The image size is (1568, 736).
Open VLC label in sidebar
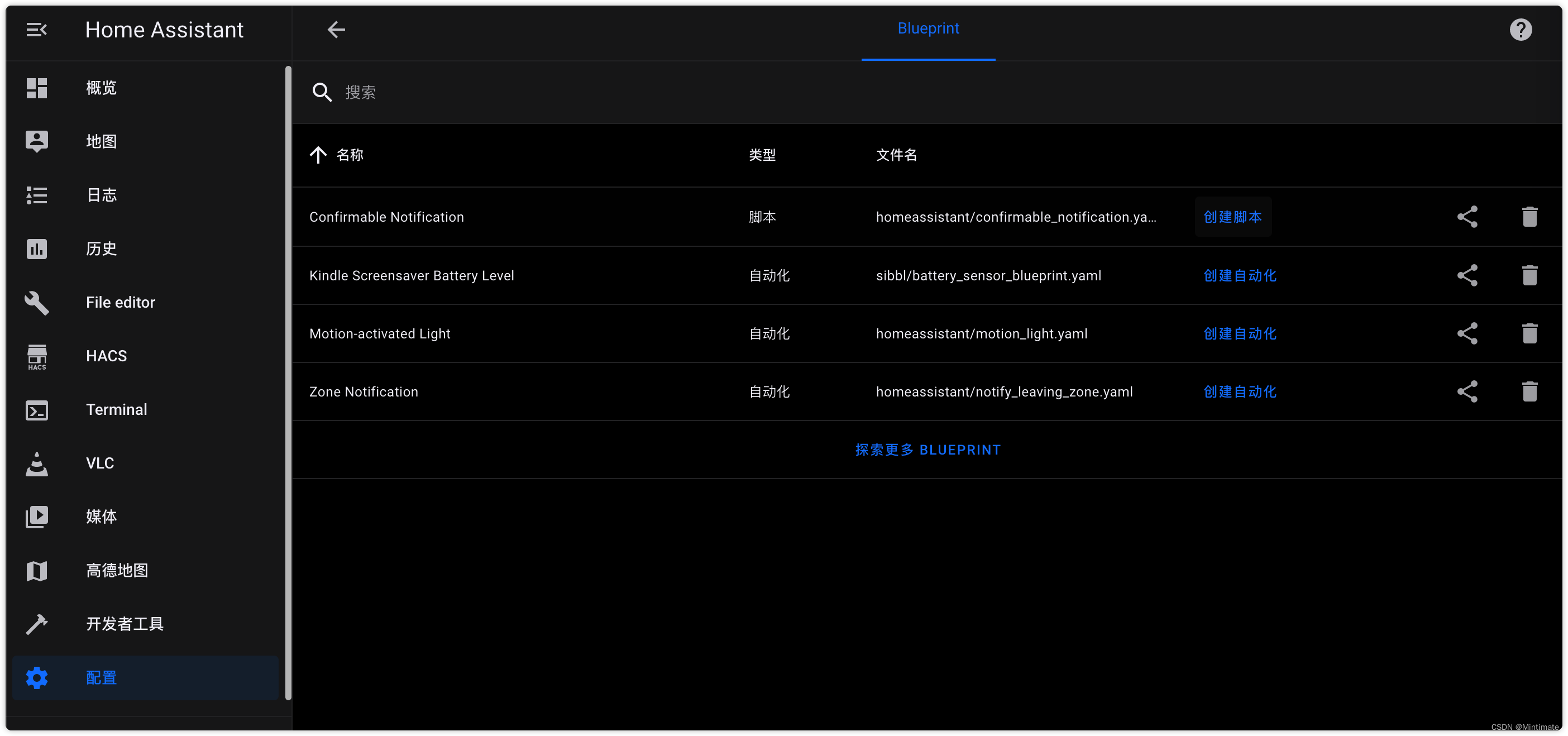click(100, 463)
